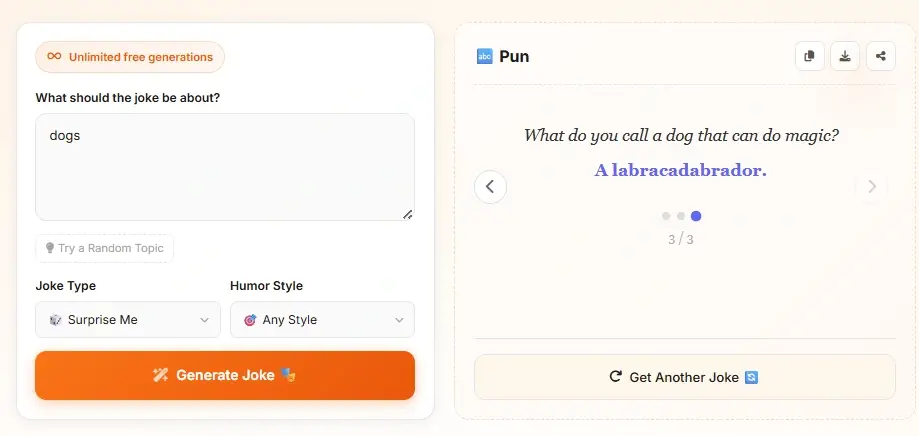Open the Humor Style dropdown
This screenshot has height=436, width=919.
click(x=321, y=320)
